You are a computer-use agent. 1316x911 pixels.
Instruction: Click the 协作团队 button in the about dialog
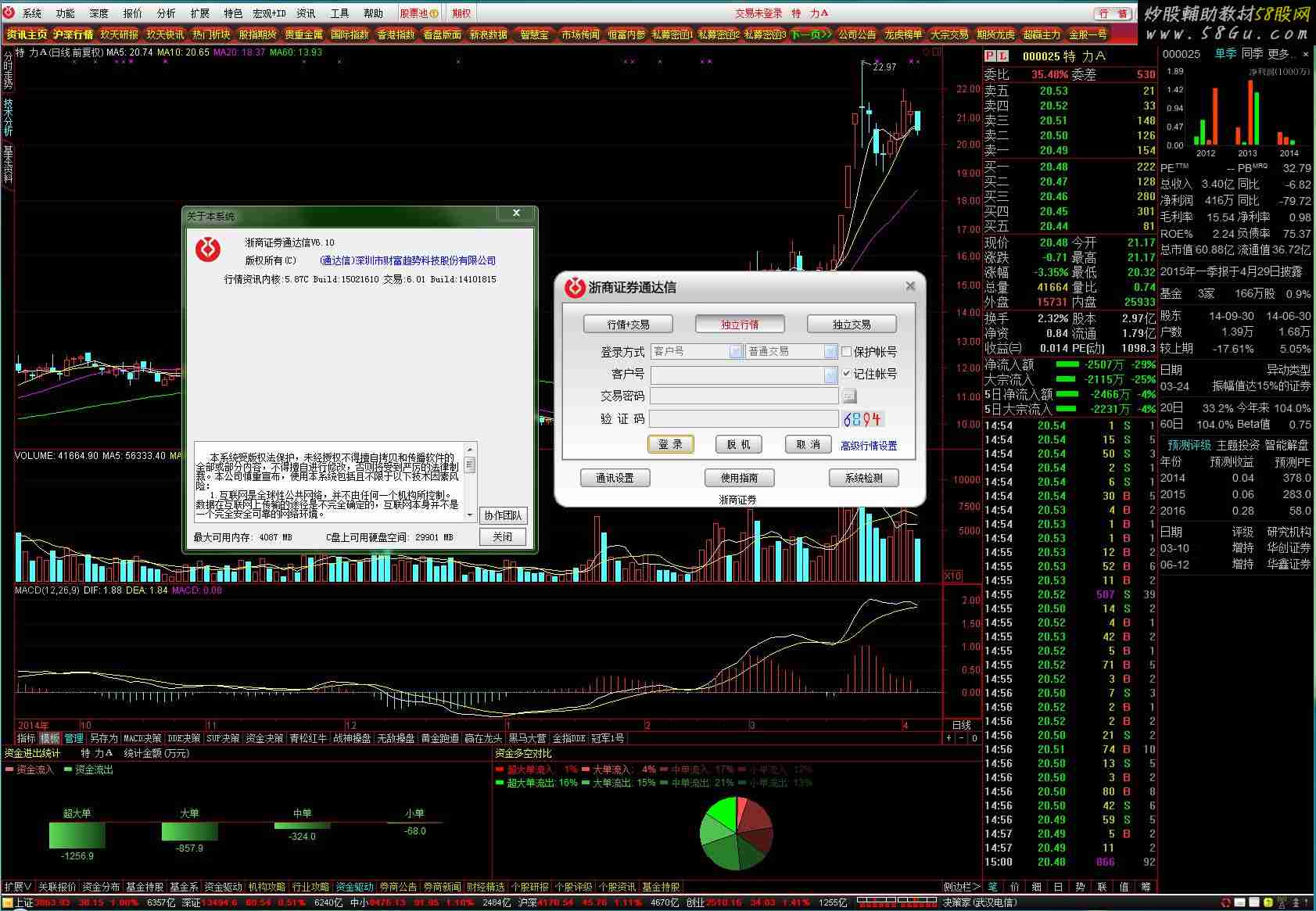tap(503, 515)
